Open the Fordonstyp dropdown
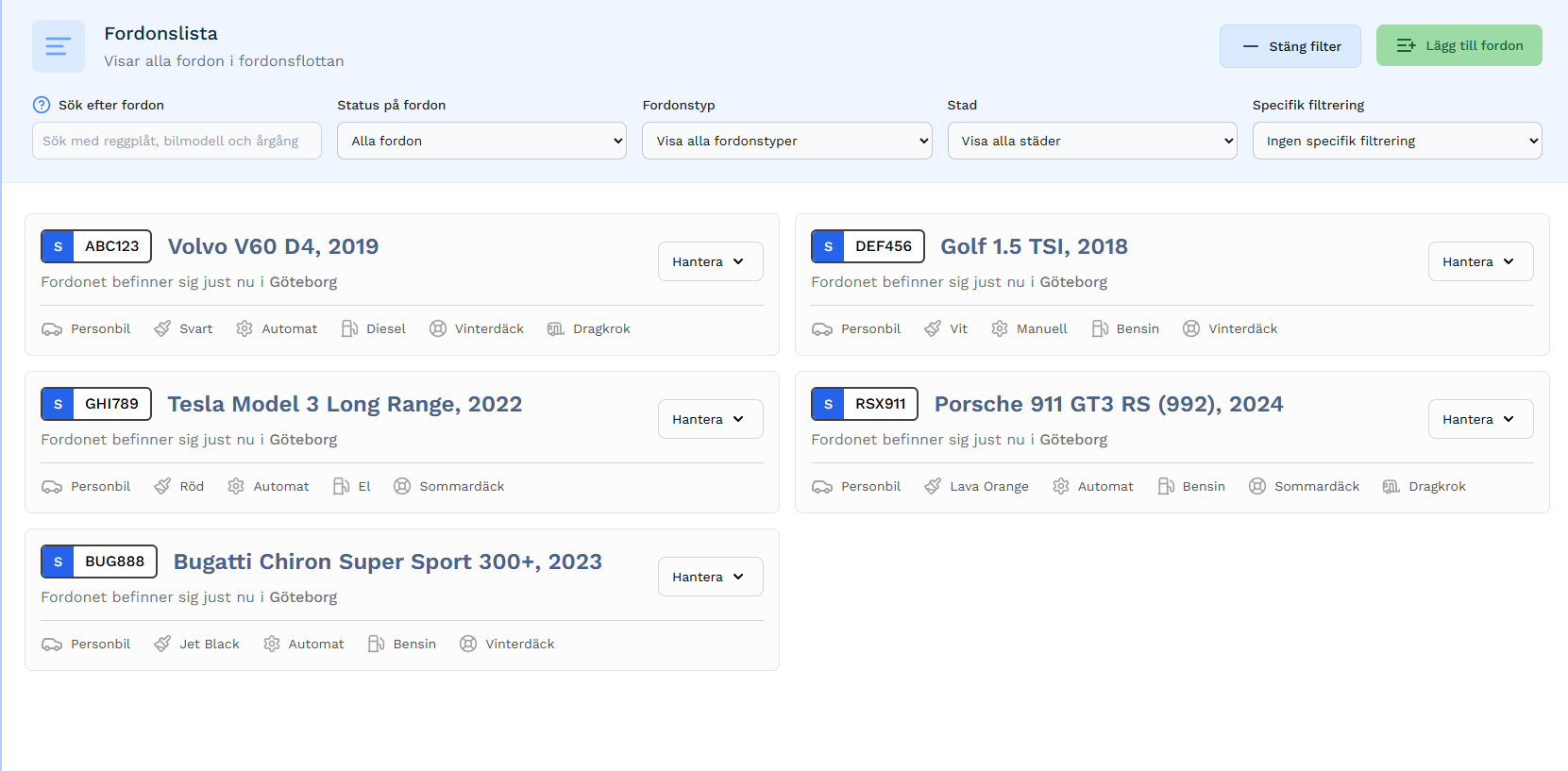Screen dimensions: 1568x771 (x=786, y=141)
